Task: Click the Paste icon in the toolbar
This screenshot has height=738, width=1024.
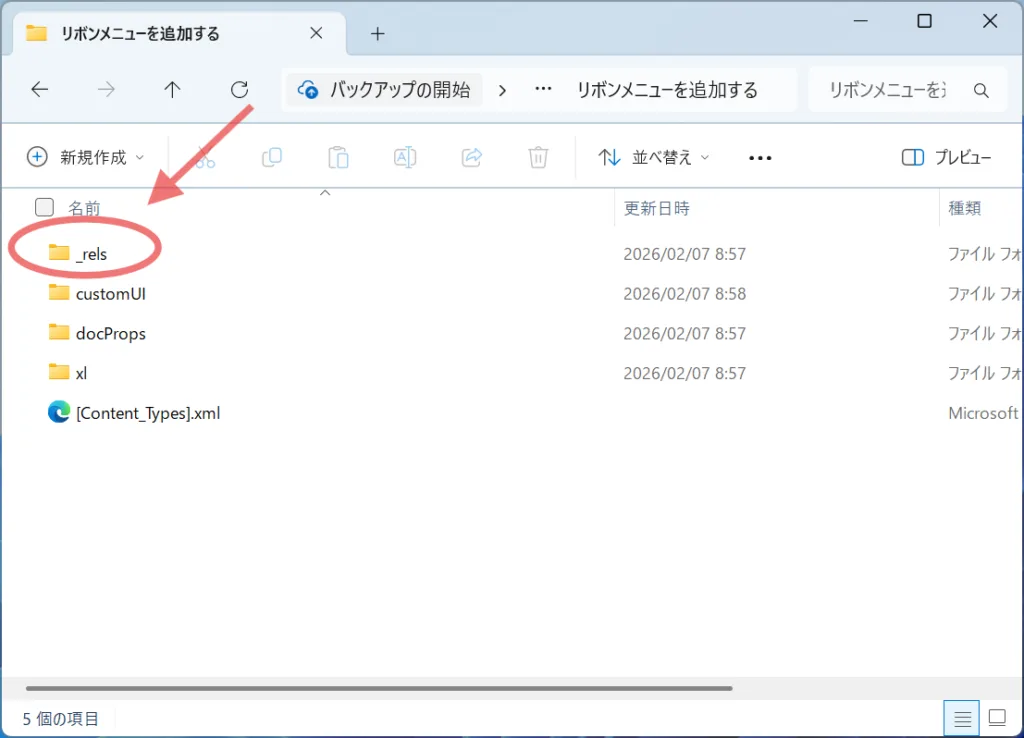Action: (338, 157)
